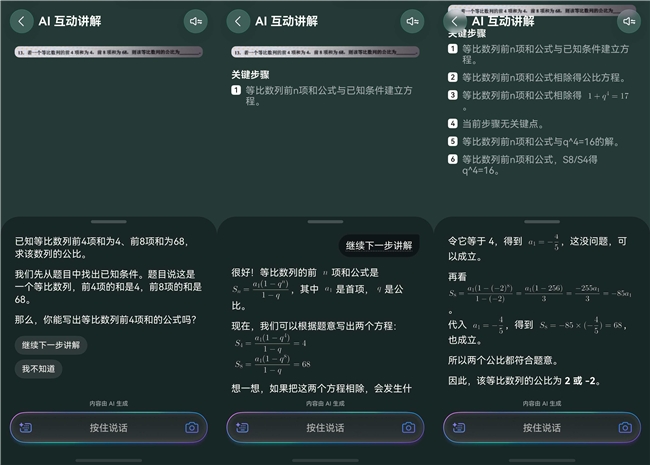
Task: Open camera icon in first screen's input bar
Action: point(192,427)
